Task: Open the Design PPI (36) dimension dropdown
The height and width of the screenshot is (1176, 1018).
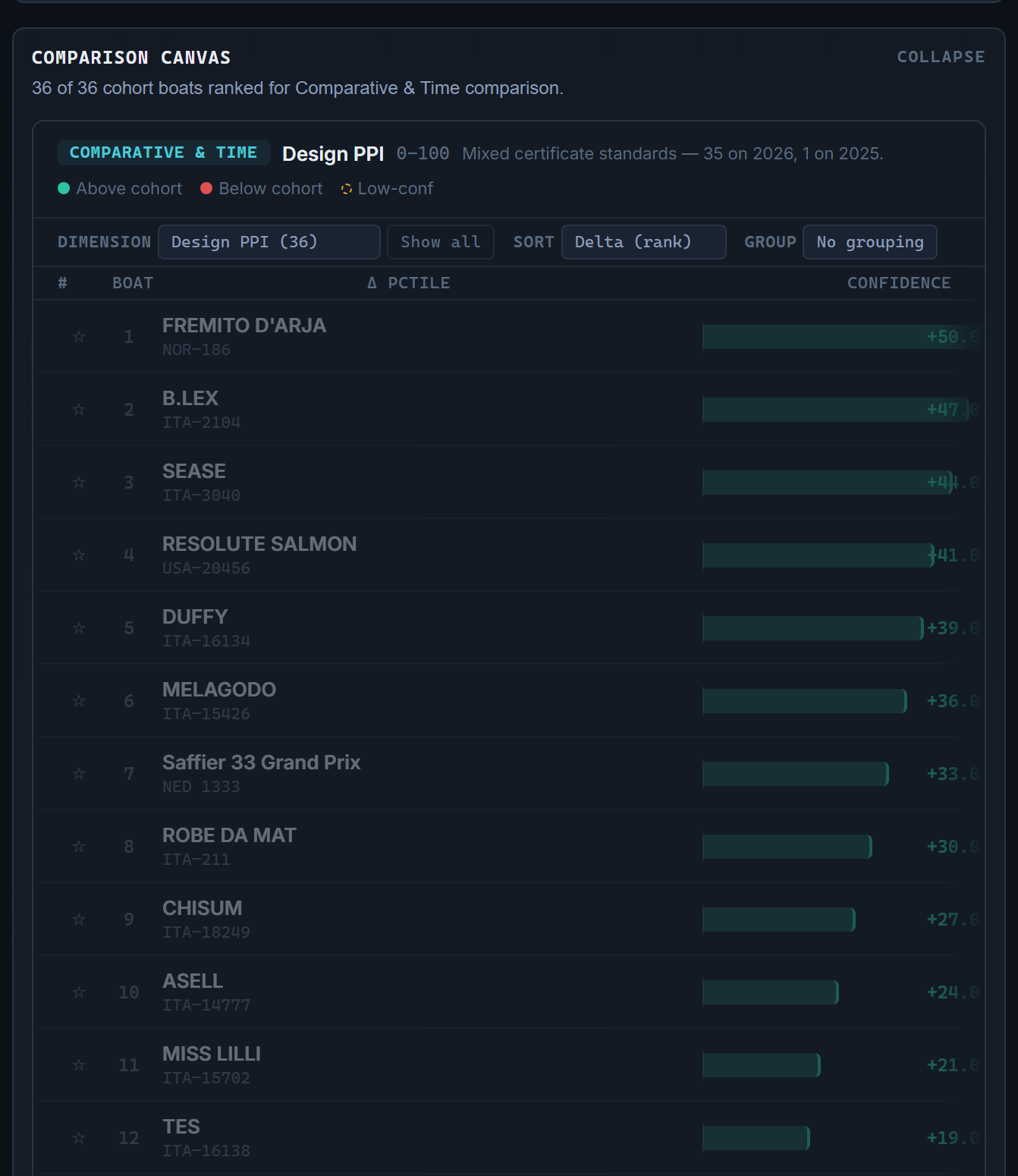Action: pyautogui.click(x=269, y=242)
